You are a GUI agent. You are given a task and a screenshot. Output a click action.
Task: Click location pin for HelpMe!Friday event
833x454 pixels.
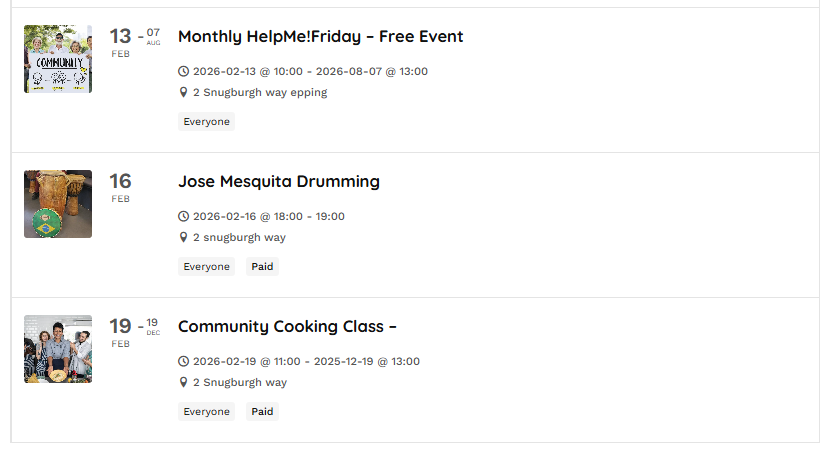[x=183, y=92]
